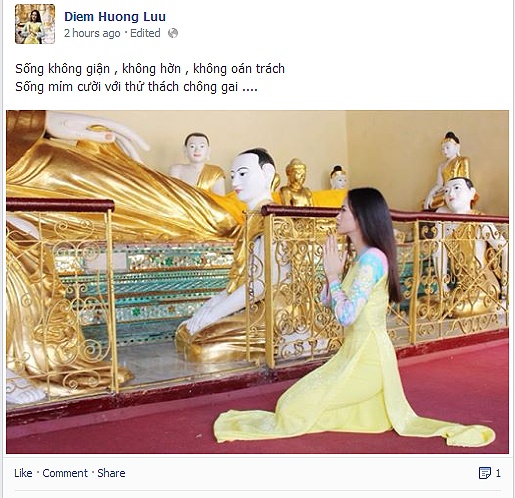The height and width of the screenshot is (498, 515).
Task: Click the Comment link under the photo
Action: coord(65,473)
